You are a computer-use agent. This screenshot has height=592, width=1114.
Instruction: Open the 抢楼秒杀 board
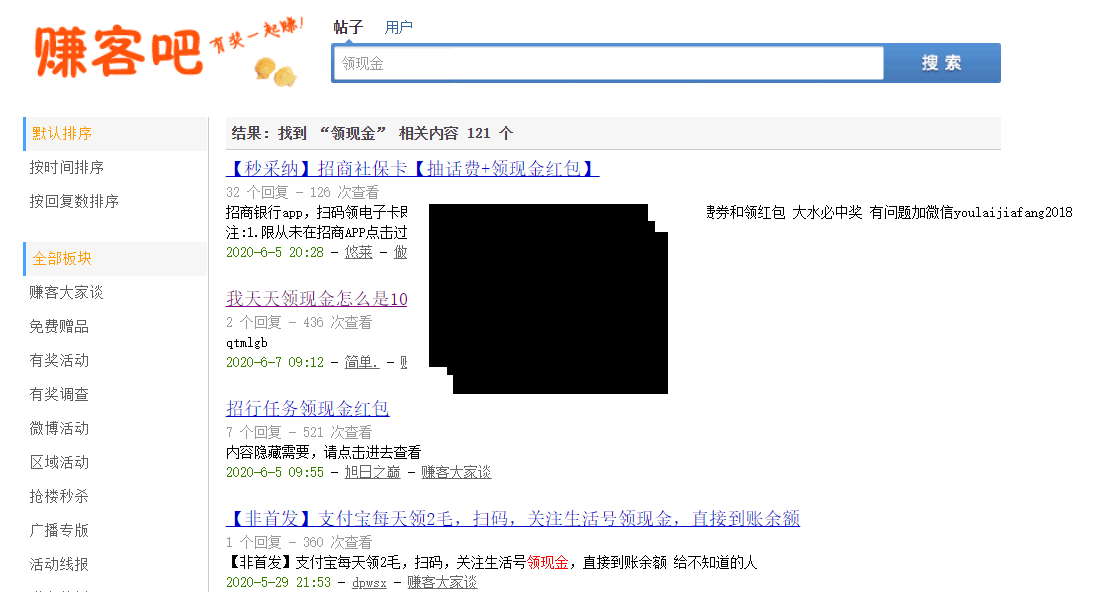point(59,497)
